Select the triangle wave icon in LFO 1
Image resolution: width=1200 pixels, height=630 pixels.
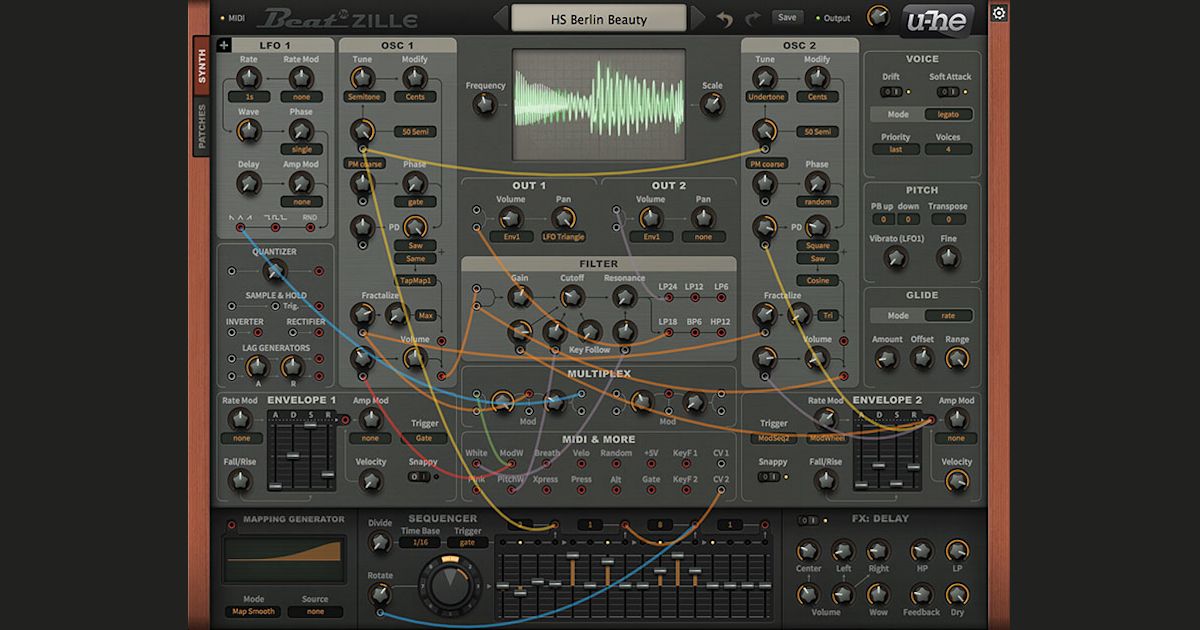click(240, 227)
